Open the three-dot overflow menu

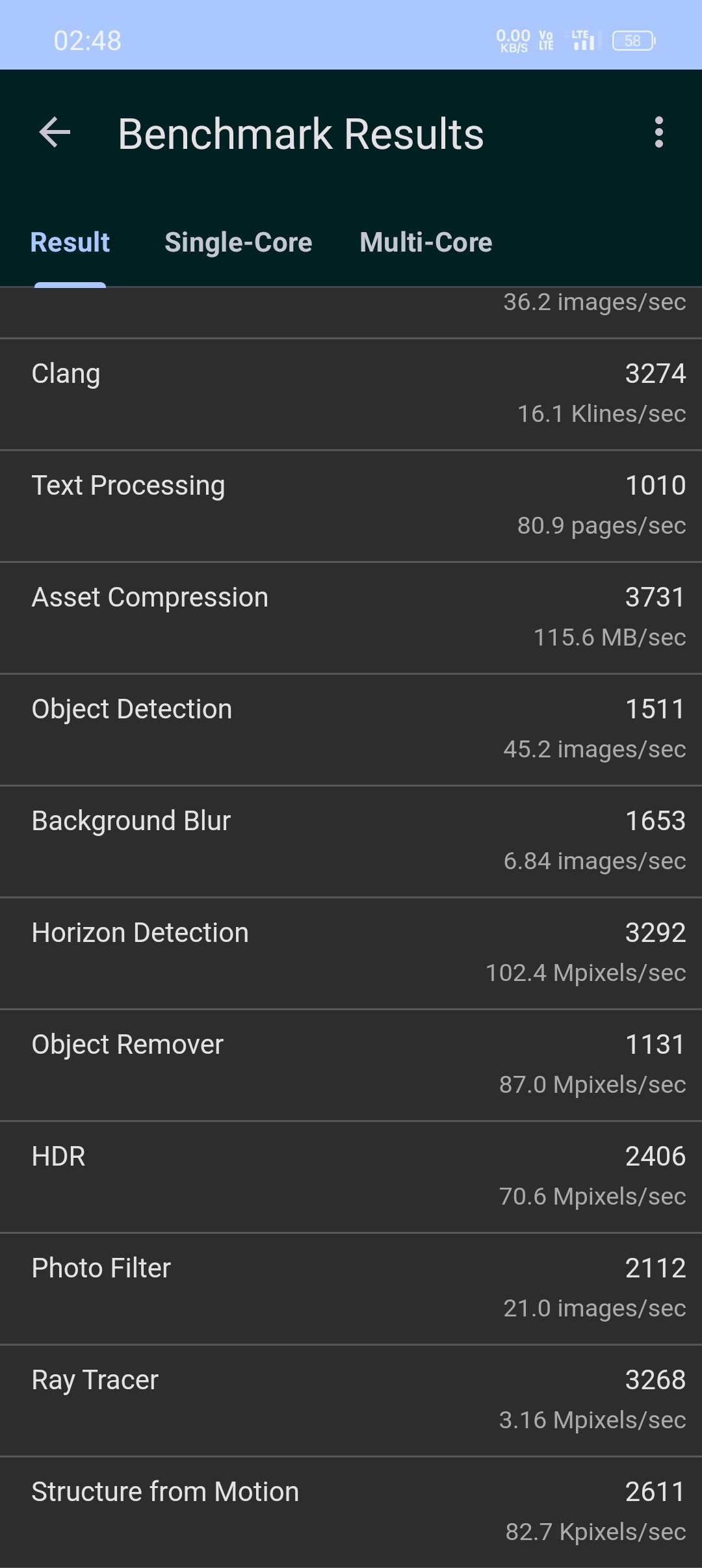[x=659, y=133]
